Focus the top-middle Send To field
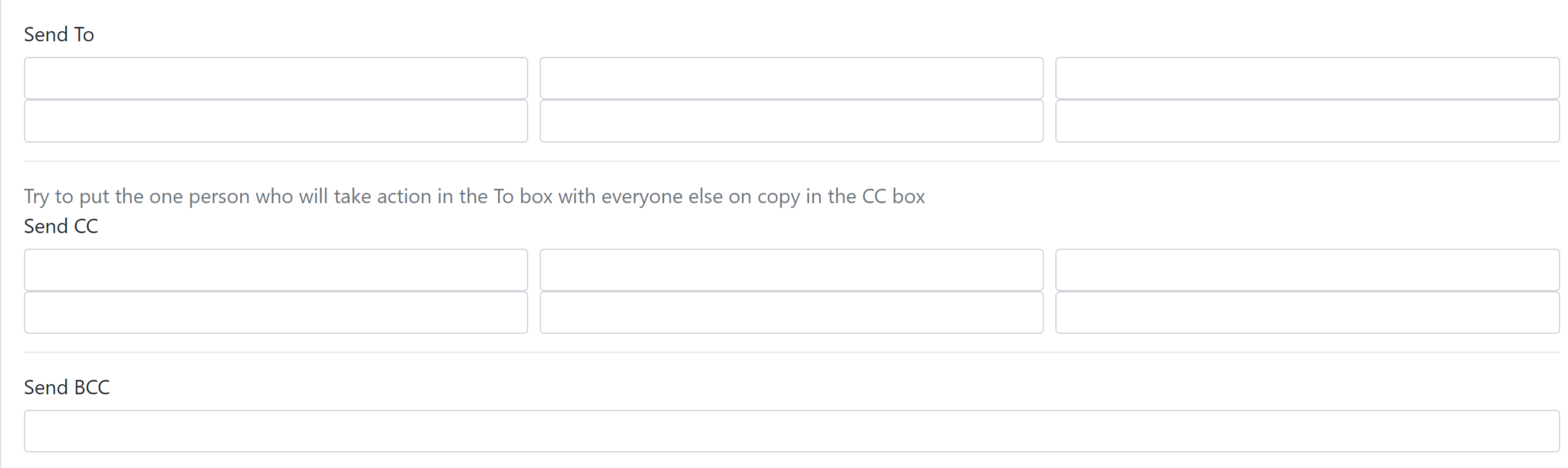Viewport: 1568px width, 468px height. coord(791,78)
